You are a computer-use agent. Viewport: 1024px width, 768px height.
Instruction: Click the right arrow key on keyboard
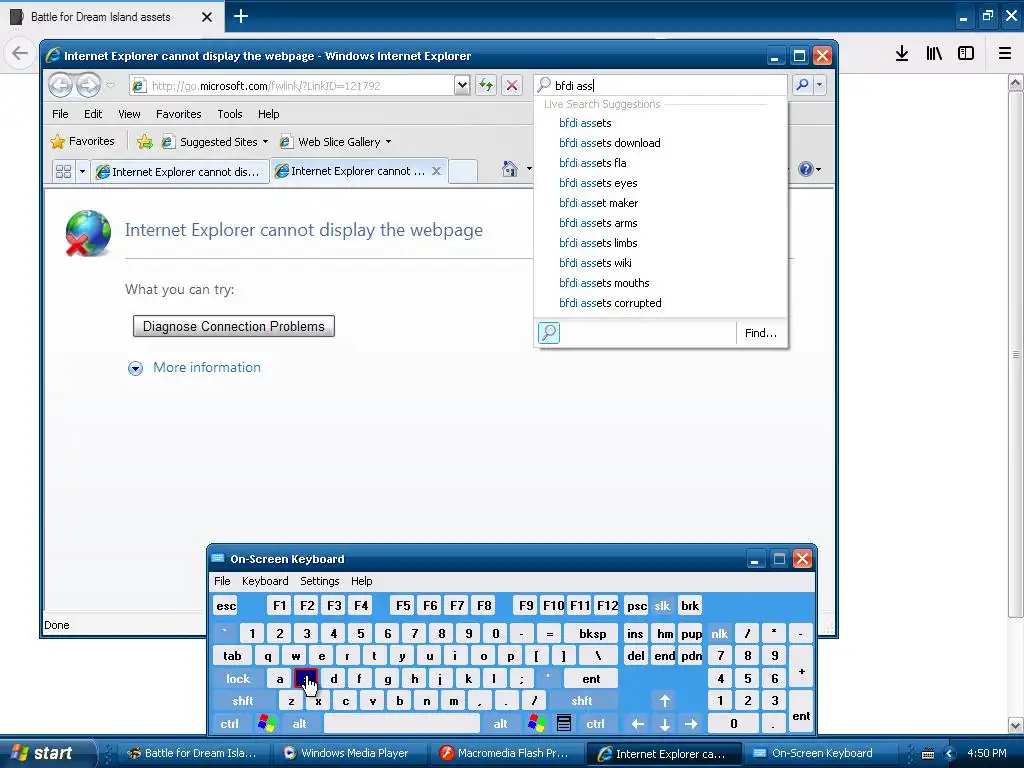pyautogui.click(x=691, y=724)
